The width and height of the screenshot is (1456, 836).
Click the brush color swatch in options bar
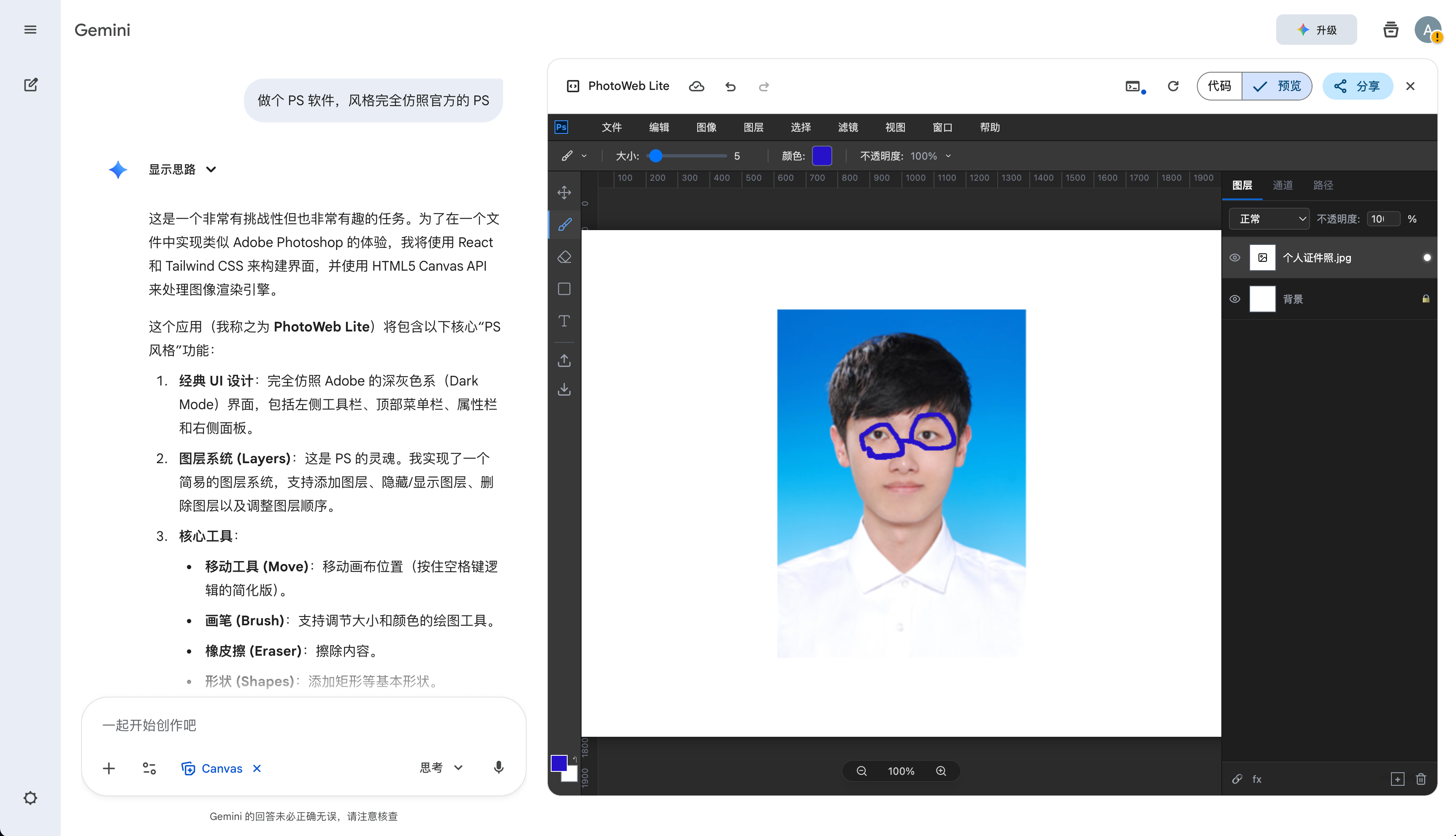tap(822, 156)
